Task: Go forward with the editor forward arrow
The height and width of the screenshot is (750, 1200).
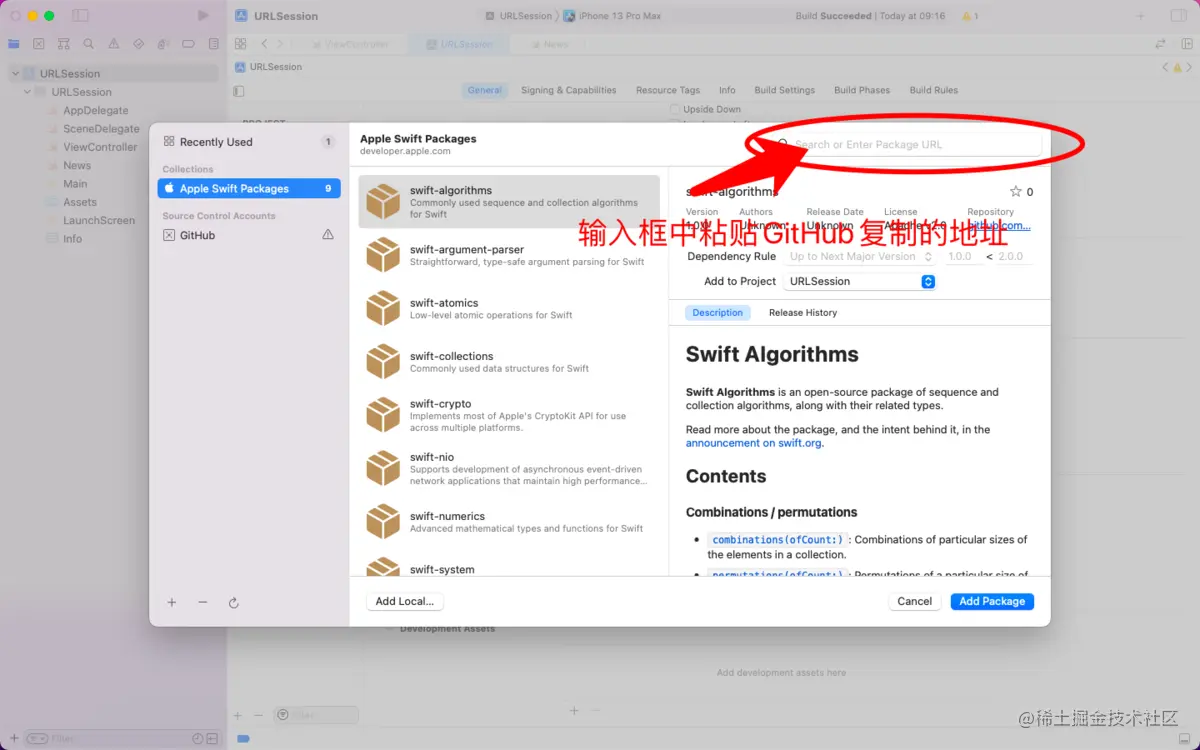Action: point(281,44)
